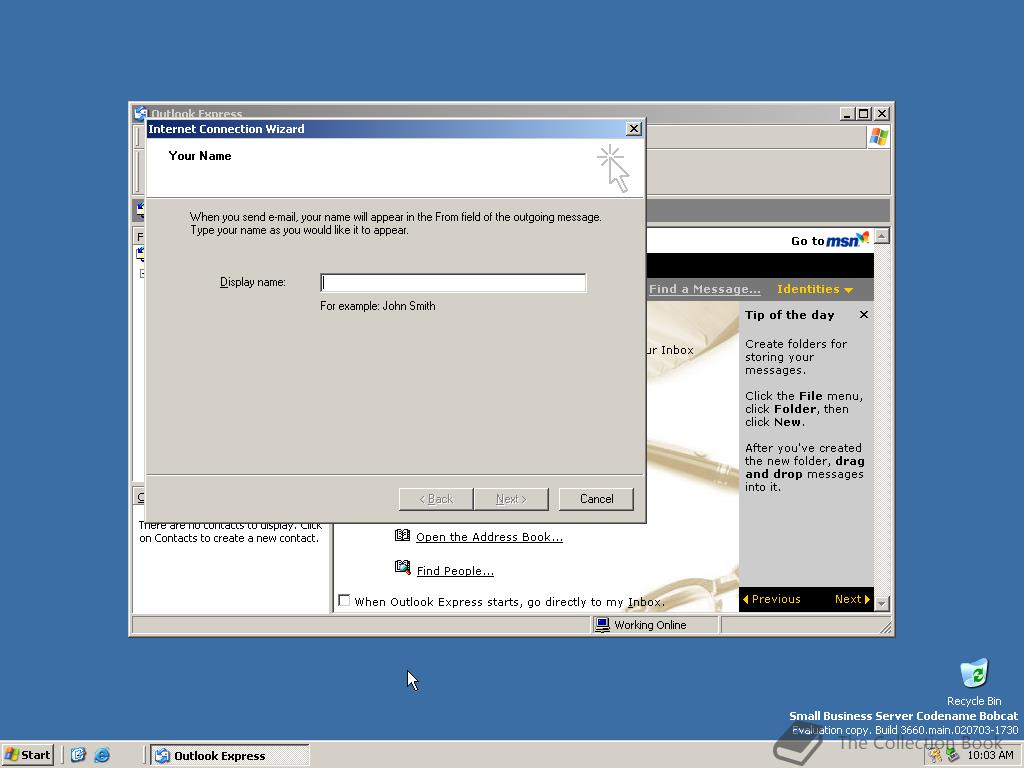Click the network computers icon in the system tray

coord(952,756)
